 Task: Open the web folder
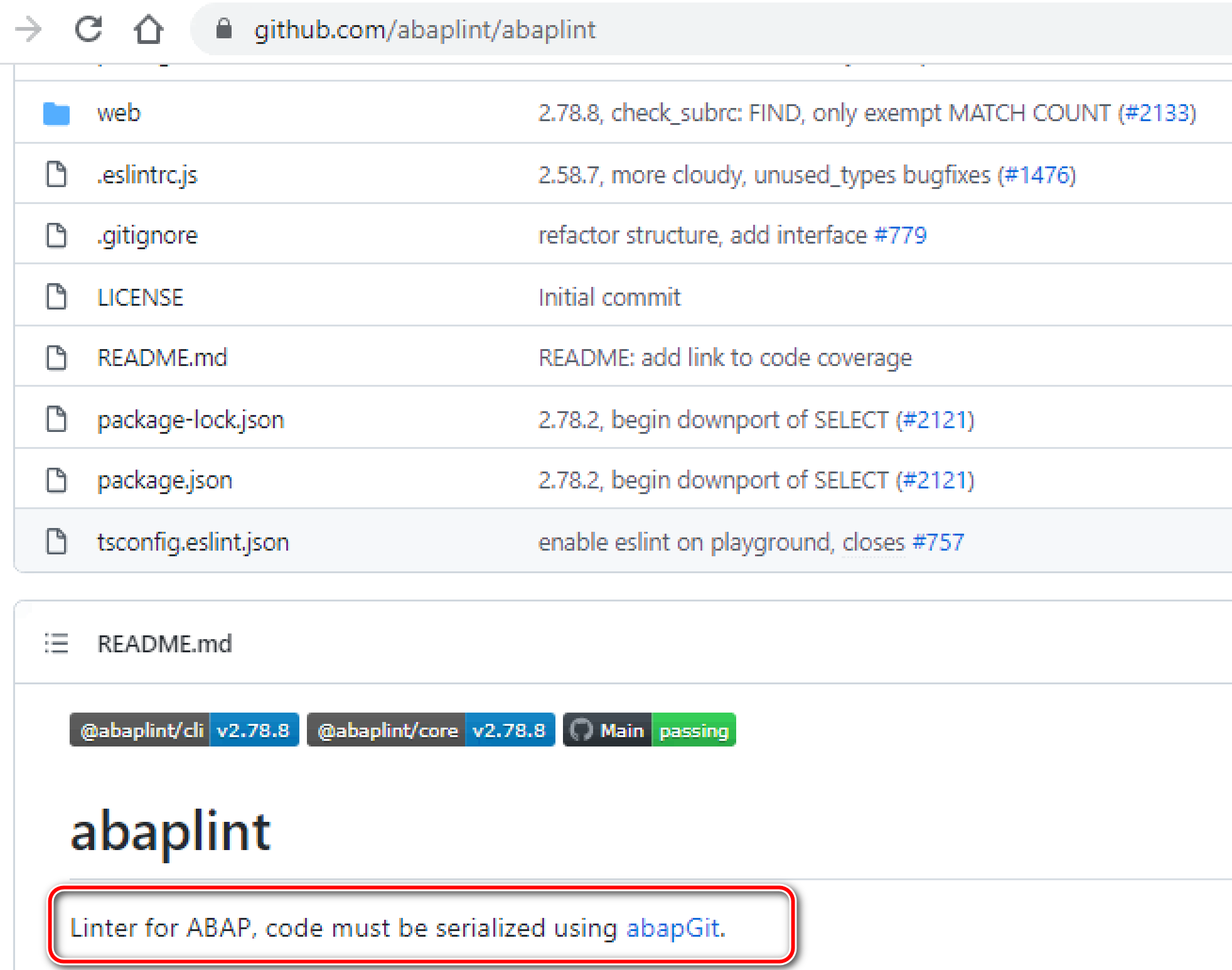click(x=119, y=114)
